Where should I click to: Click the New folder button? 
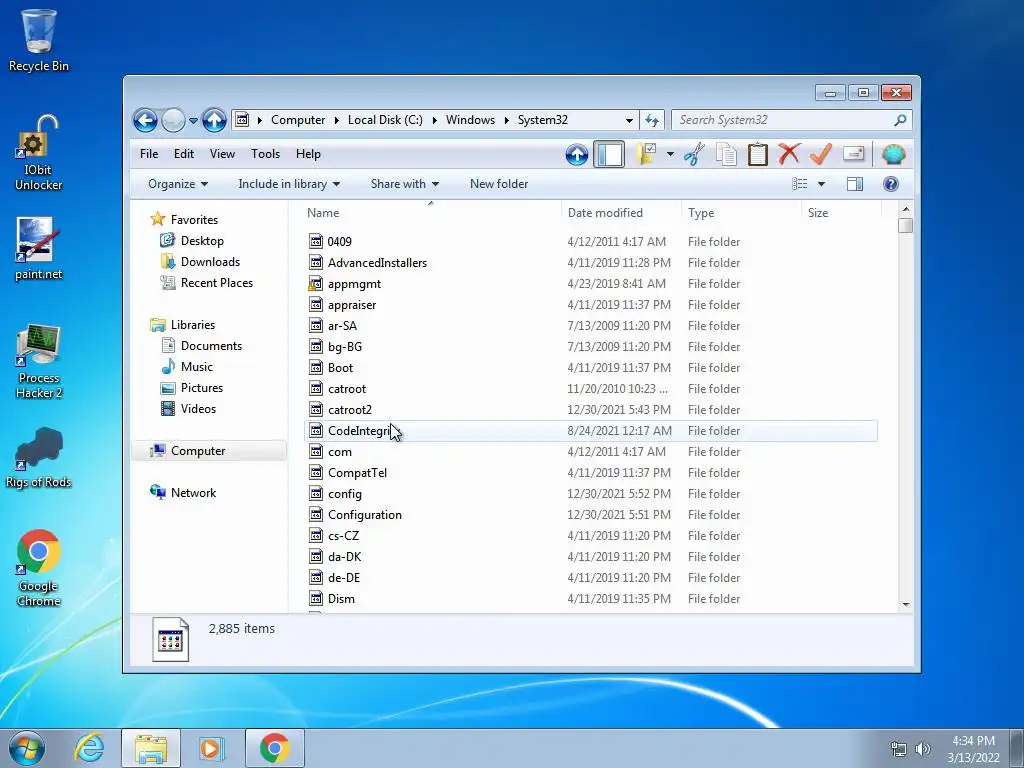[x=499, y=184]
